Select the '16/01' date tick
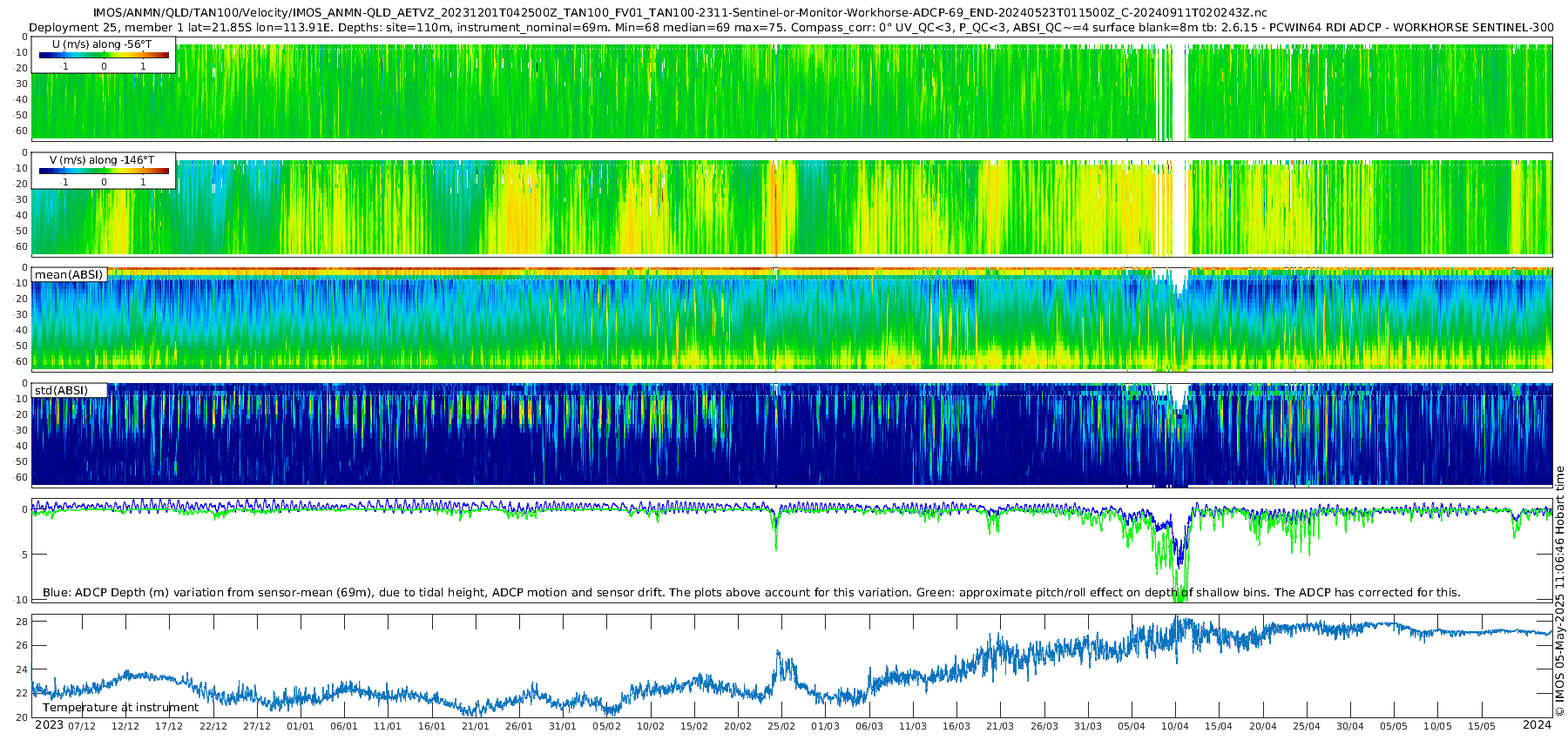This screenshot has width=1568, height=740. (x=432, y=727)
